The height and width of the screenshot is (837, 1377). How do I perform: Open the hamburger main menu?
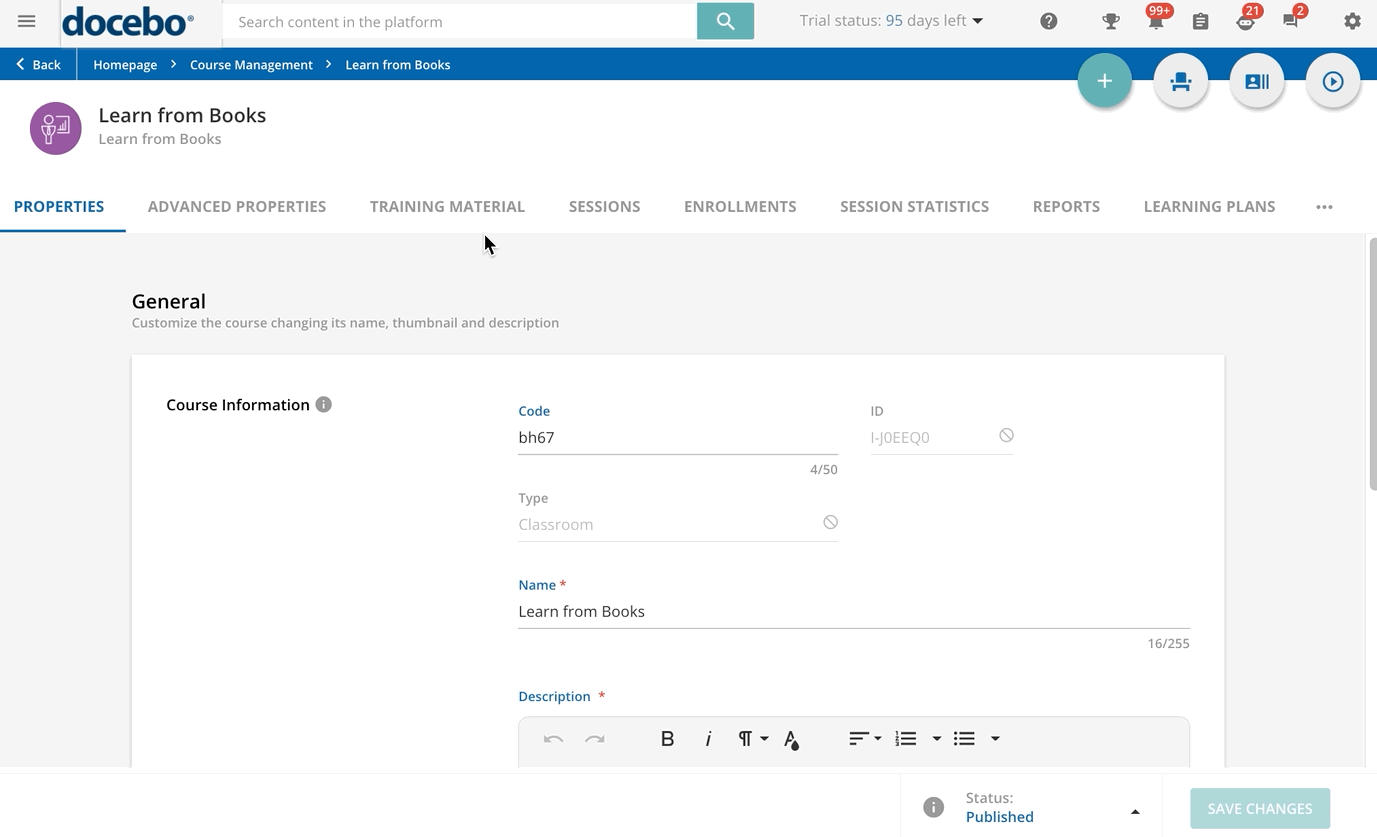(27, 21)
